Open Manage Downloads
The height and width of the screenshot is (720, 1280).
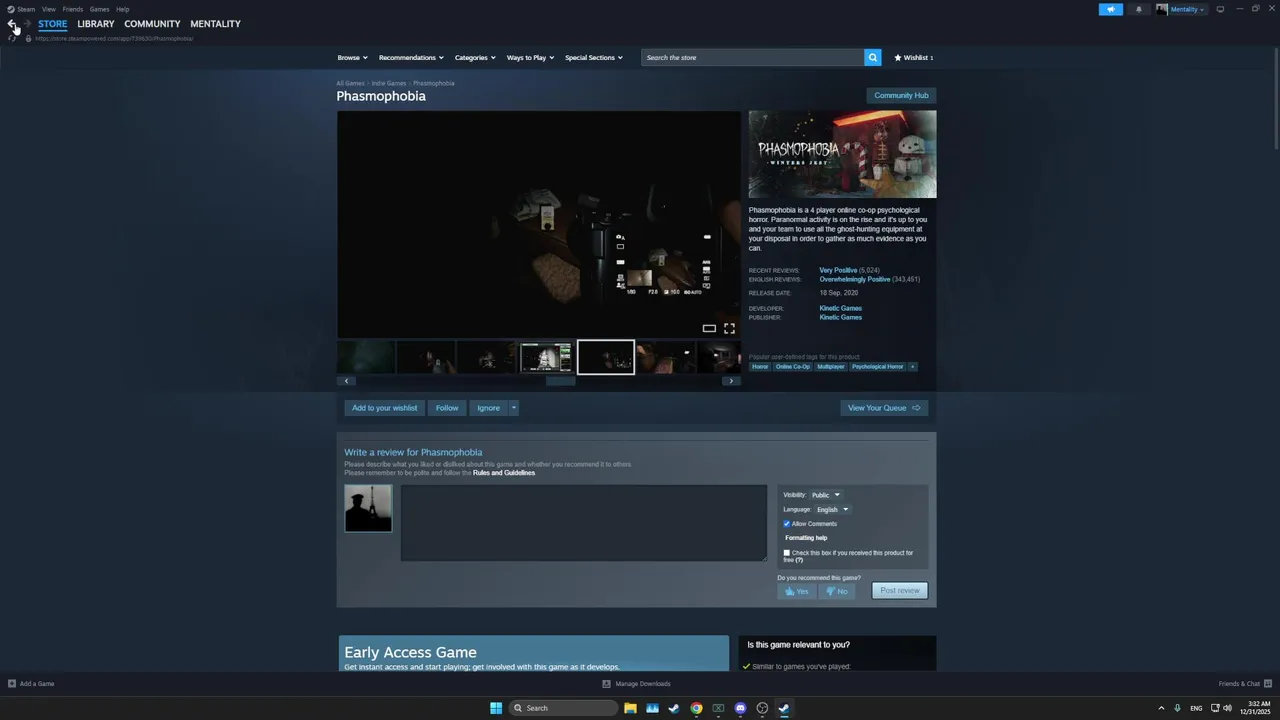(x=636, y=684)
